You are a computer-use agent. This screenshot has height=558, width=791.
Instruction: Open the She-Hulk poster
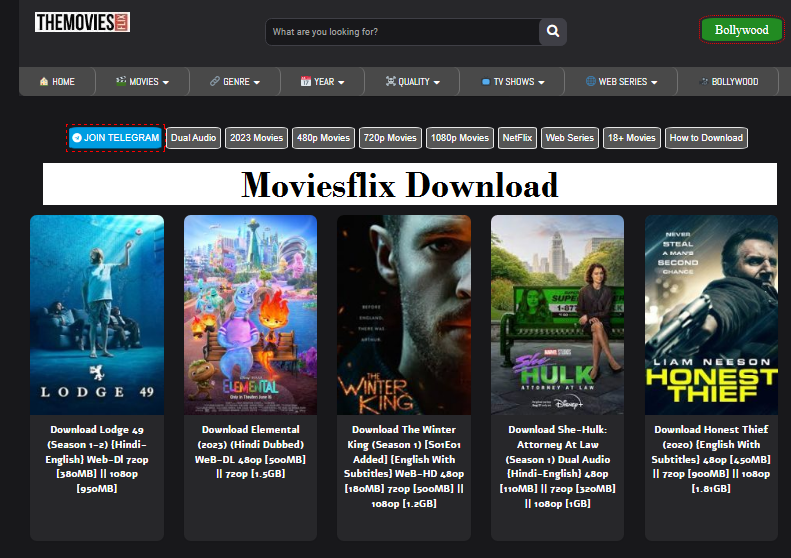(557, 315)
